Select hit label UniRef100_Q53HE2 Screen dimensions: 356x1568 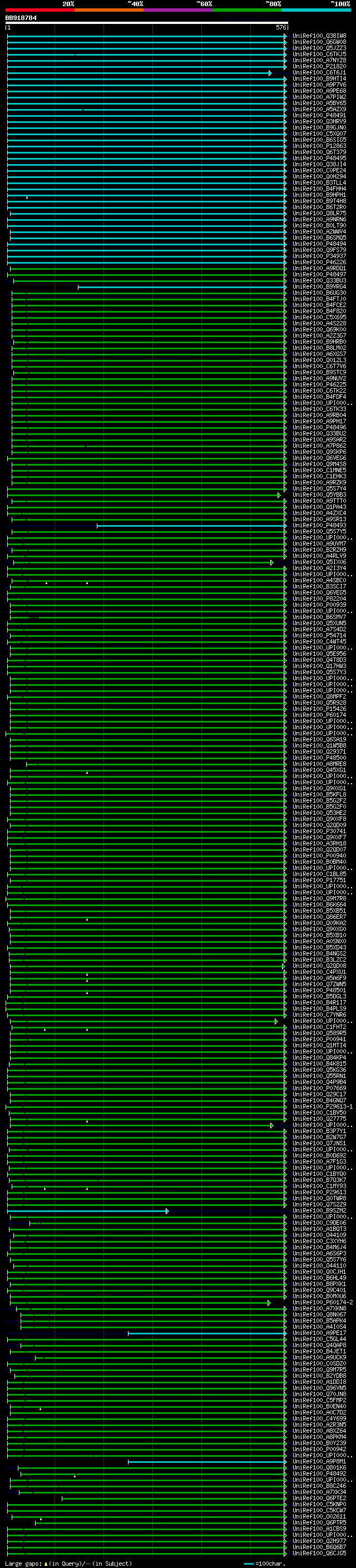click(319, 813)
